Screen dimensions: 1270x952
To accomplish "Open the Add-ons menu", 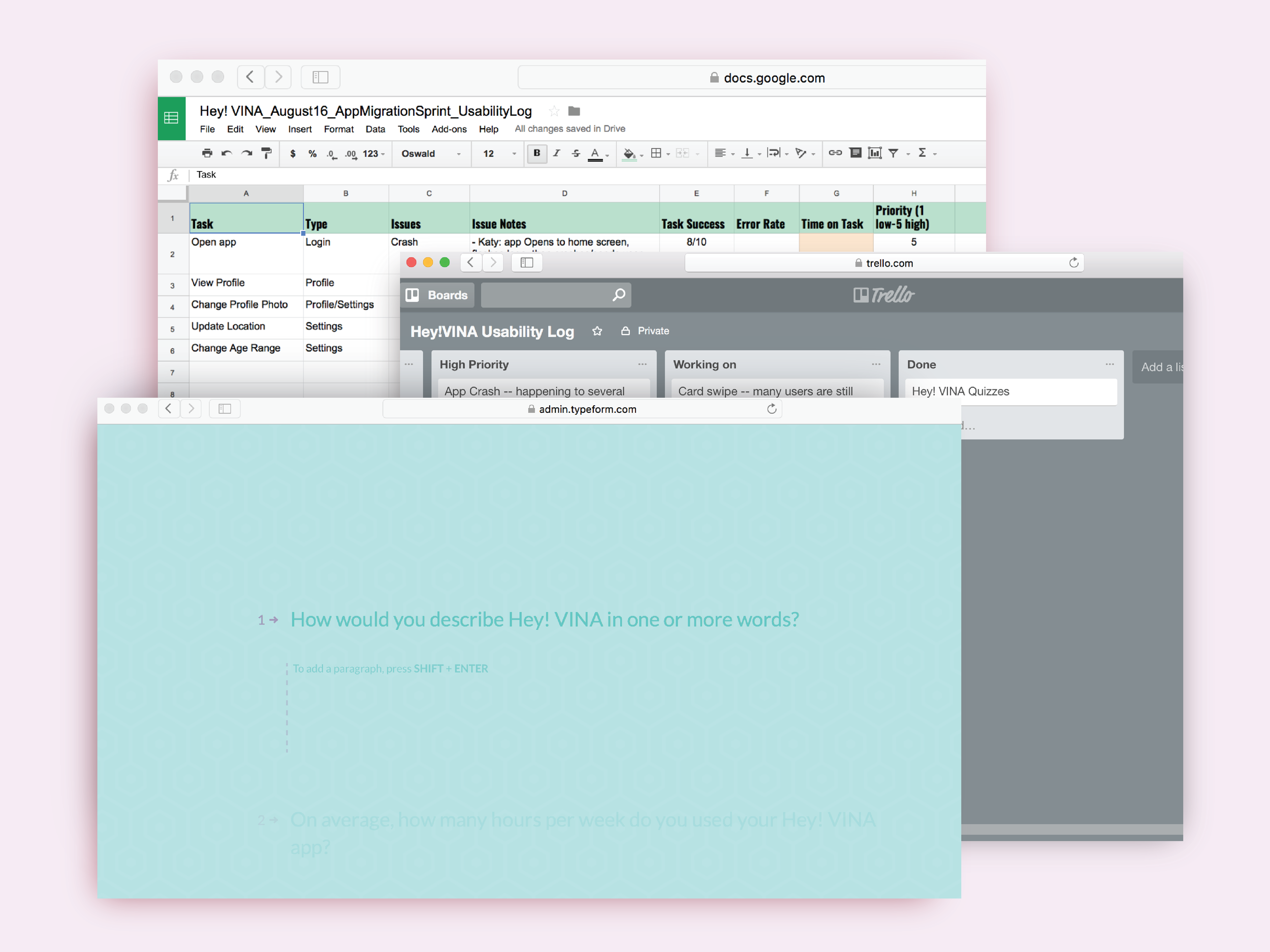I will (x=449, y=129).
